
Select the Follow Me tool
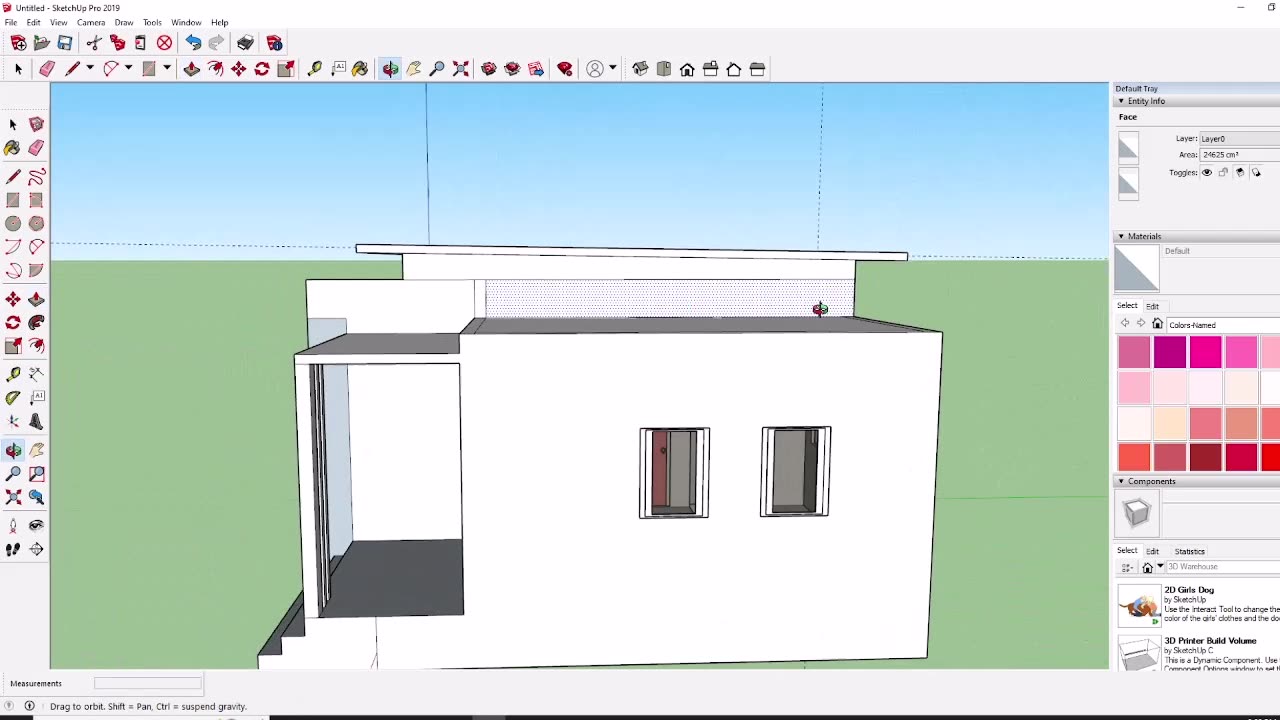click(36, 322)
